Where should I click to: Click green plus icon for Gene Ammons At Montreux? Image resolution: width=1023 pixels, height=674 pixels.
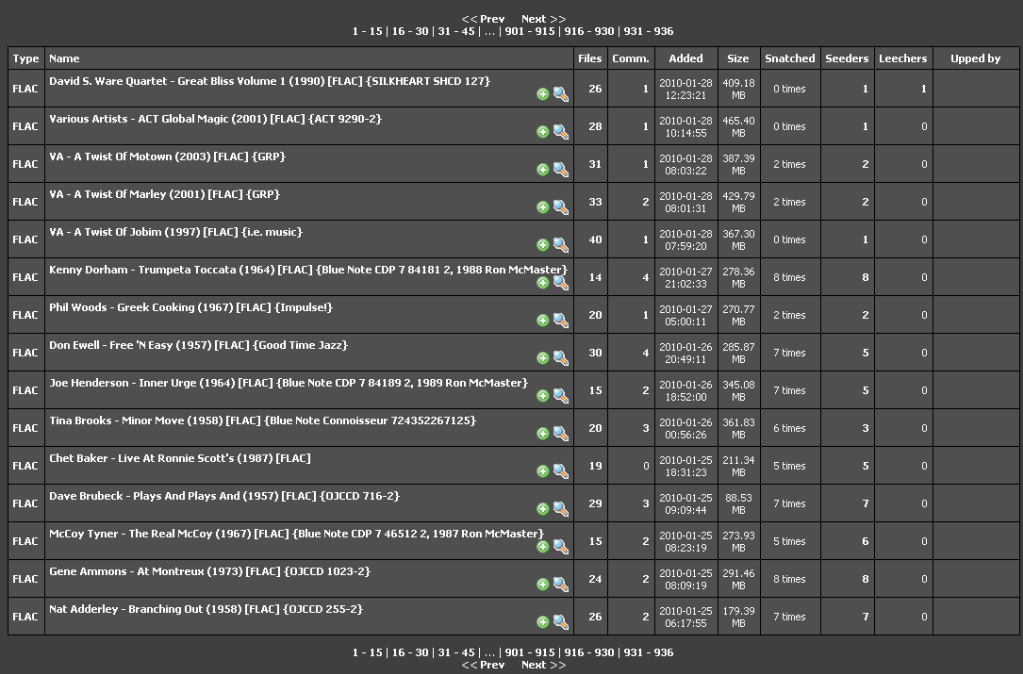[x=542, y=585]
